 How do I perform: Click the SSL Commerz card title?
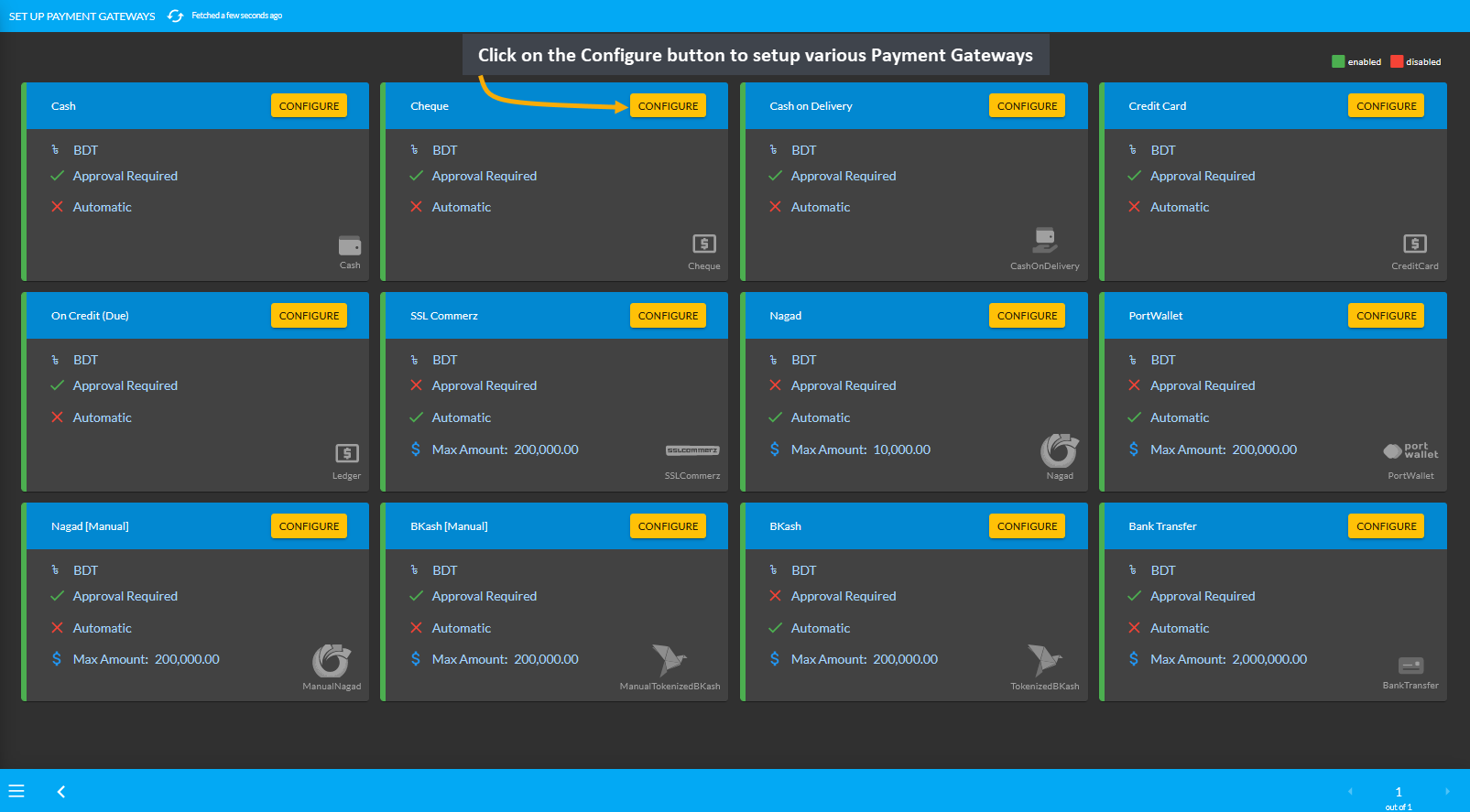pyautogui.click(x=444, y=316)
